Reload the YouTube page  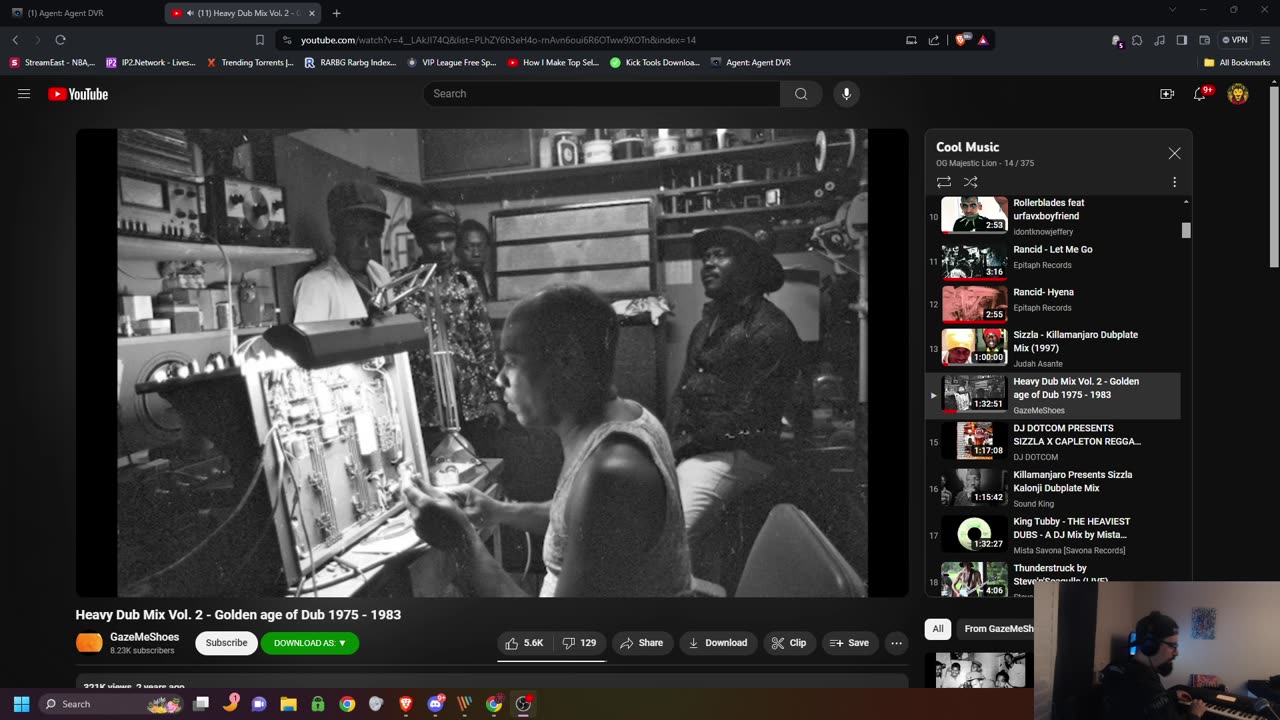60,40
